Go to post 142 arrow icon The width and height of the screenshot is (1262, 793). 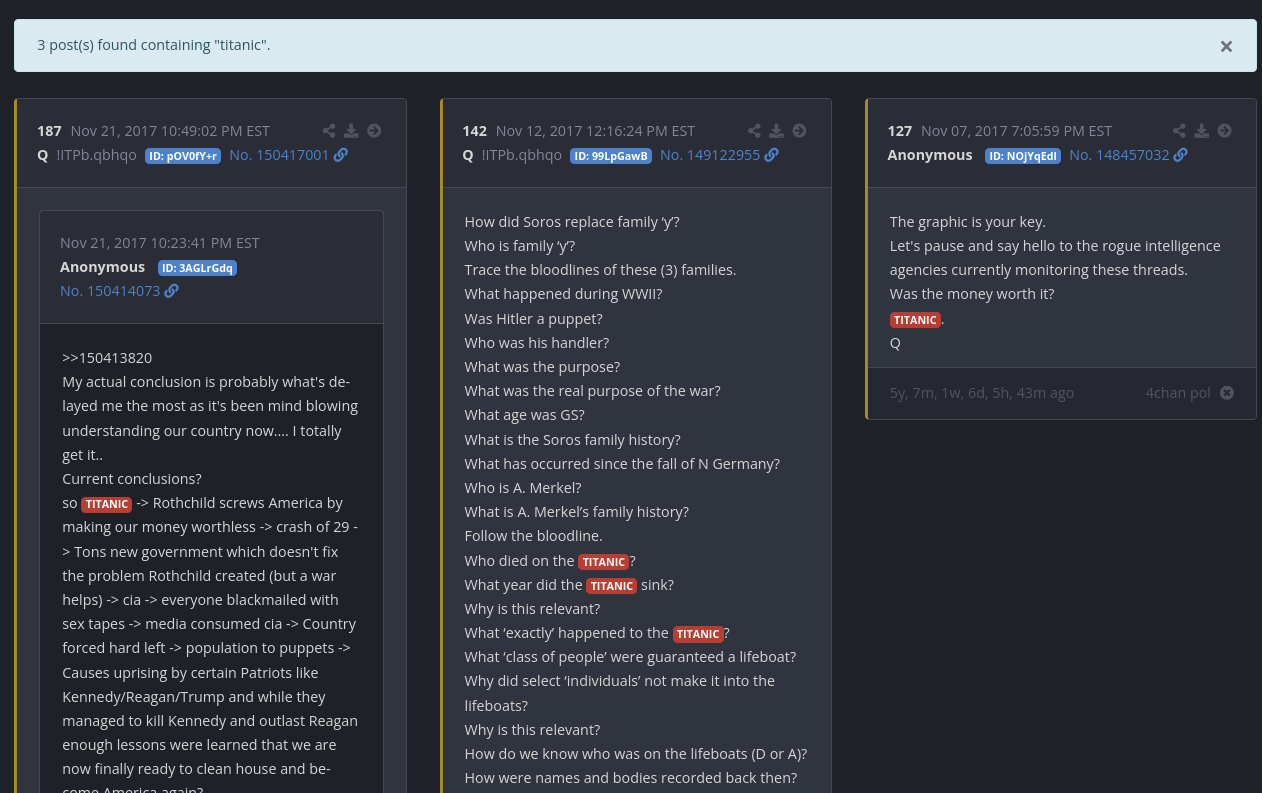(799, 131)
